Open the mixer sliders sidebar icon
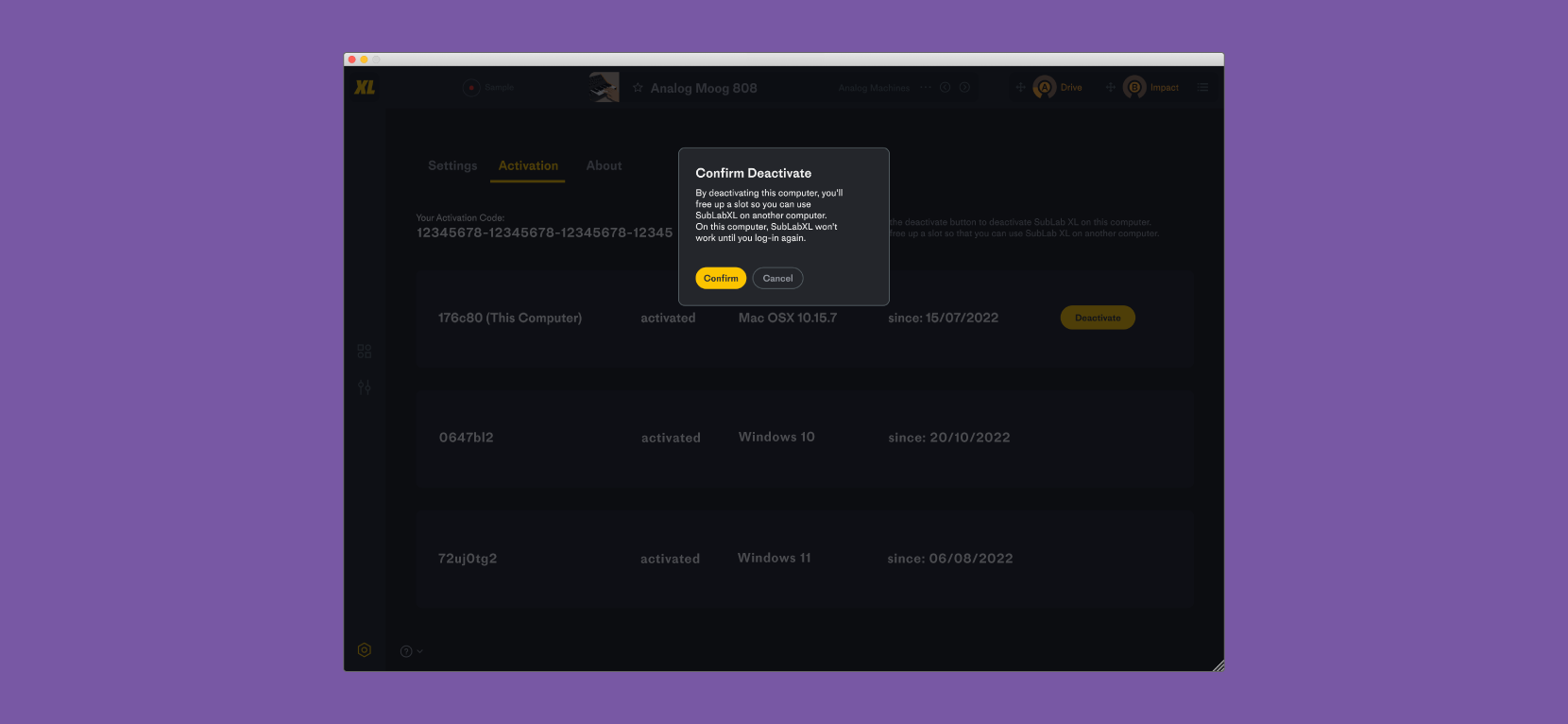The width and height of the screenshot is (1568, 724). coord(365,388)
